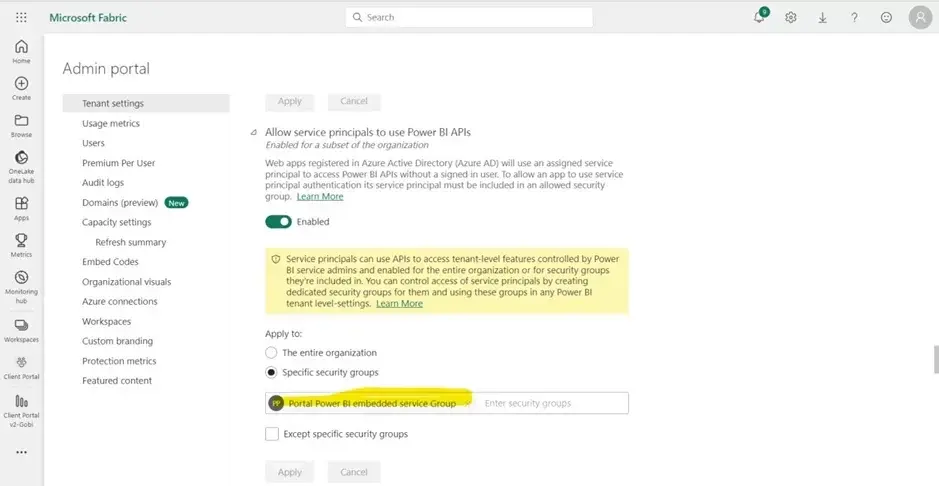Select Specific security groups radio button
Viewport: 939px width, 486px height.
tap(271, 372)
